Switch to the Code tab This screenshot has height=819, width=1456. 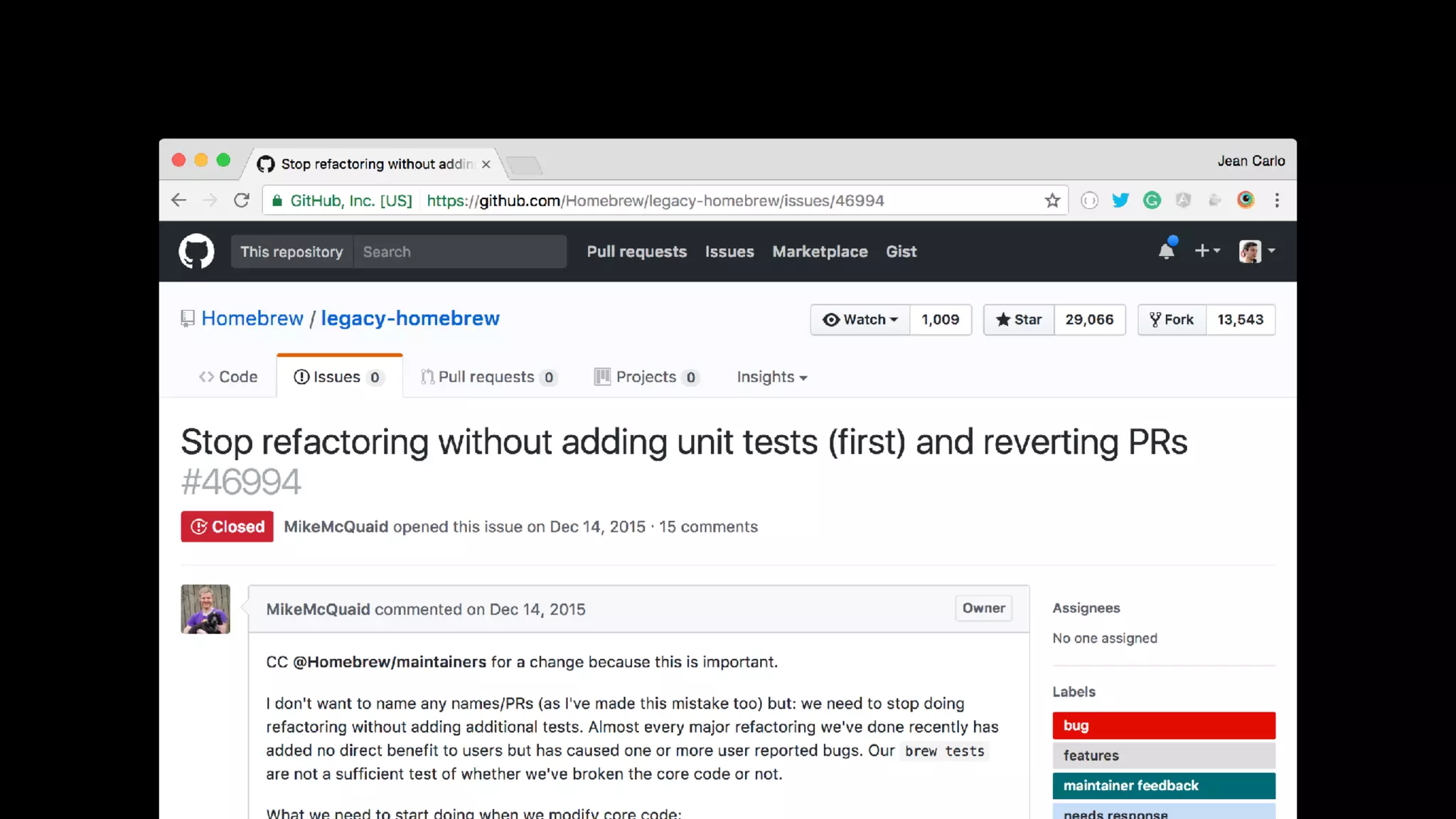(x=228, y=377)
